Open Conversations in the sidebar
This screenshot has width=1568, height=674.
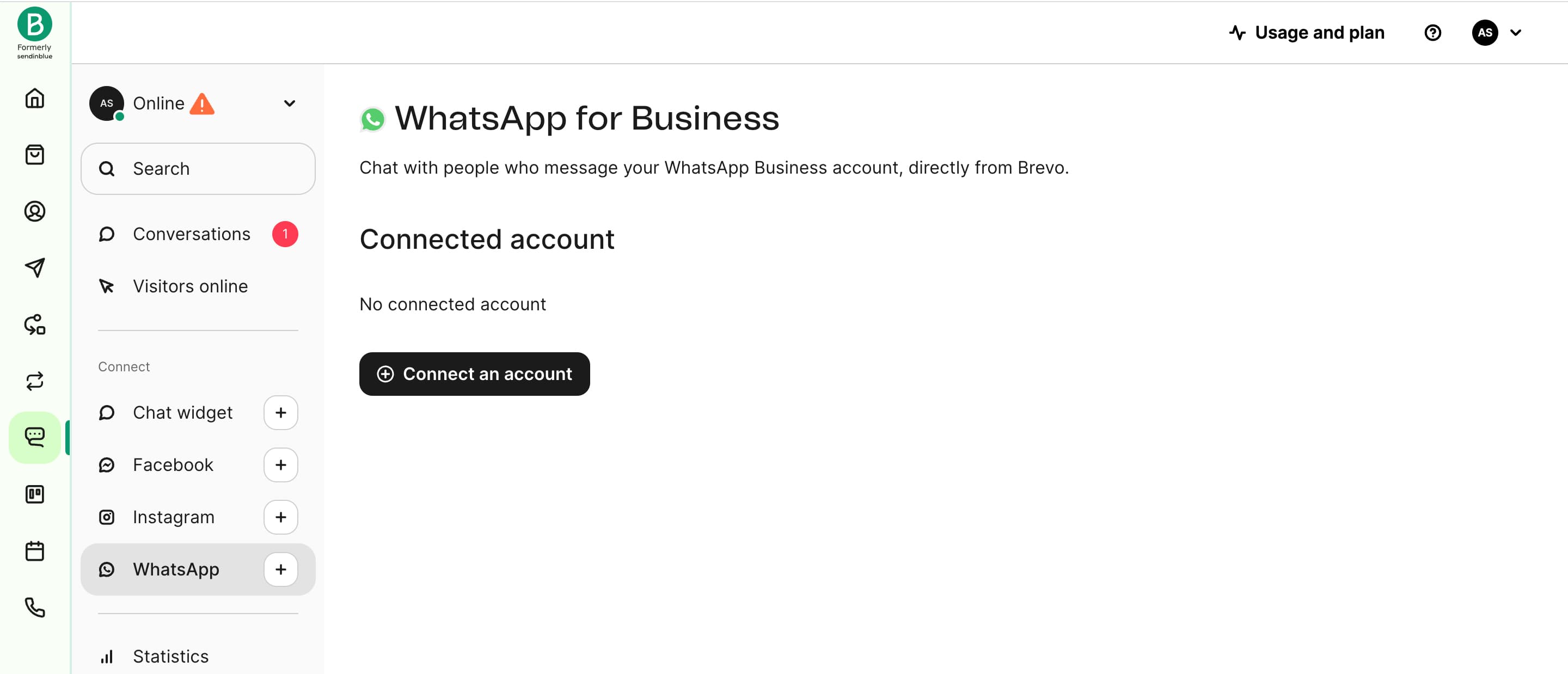point(191,235)
